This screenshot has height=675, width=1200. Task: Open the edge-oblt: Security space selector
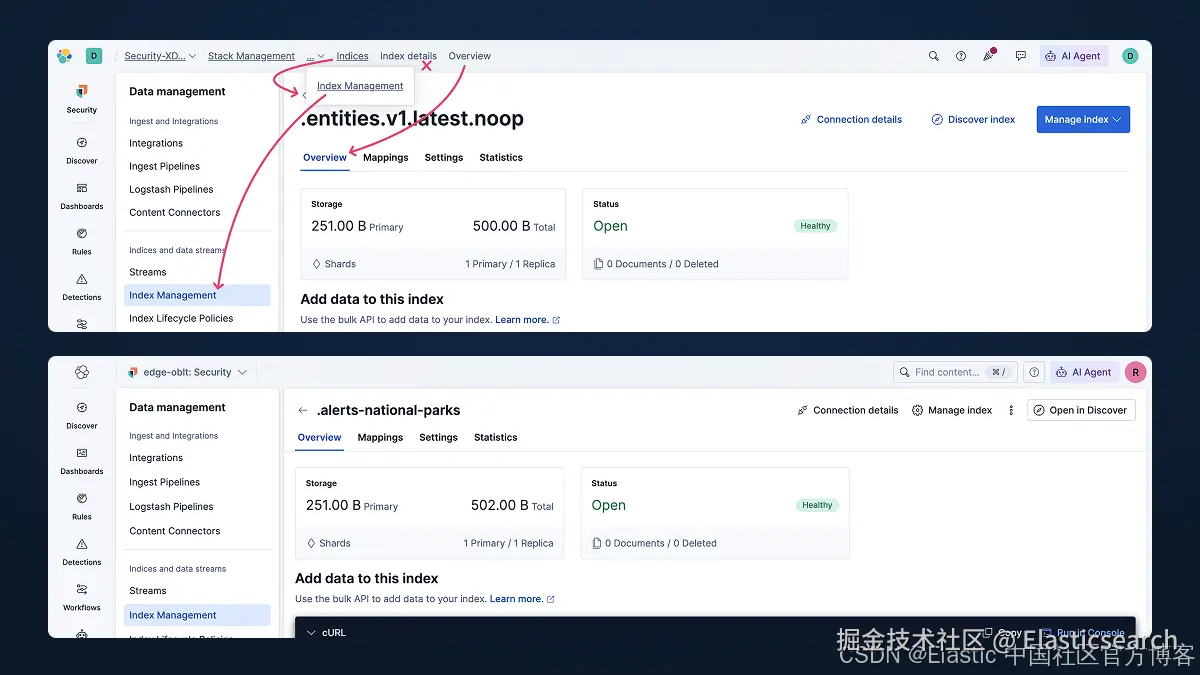coord(187,372)
